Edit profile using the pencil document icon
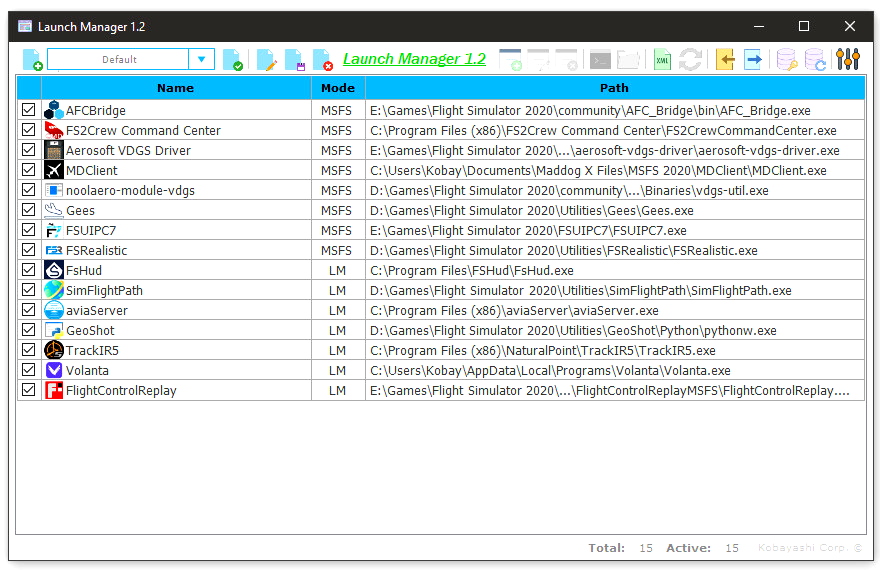 pyautogui.click(x=266, y=59)
